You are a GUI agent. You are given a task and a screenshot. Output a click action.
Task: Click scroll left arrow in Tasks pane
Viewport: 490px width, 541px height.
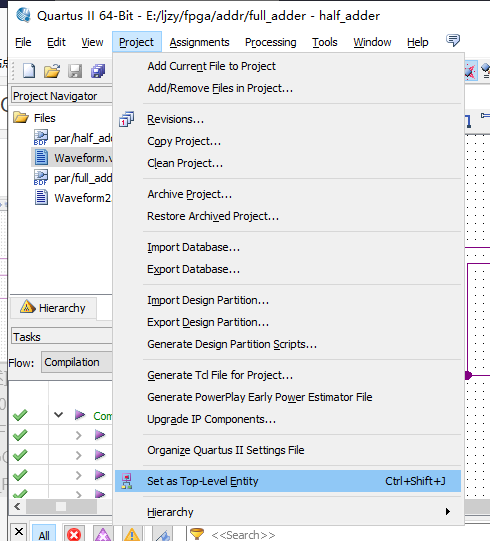[x=17, y=506]
